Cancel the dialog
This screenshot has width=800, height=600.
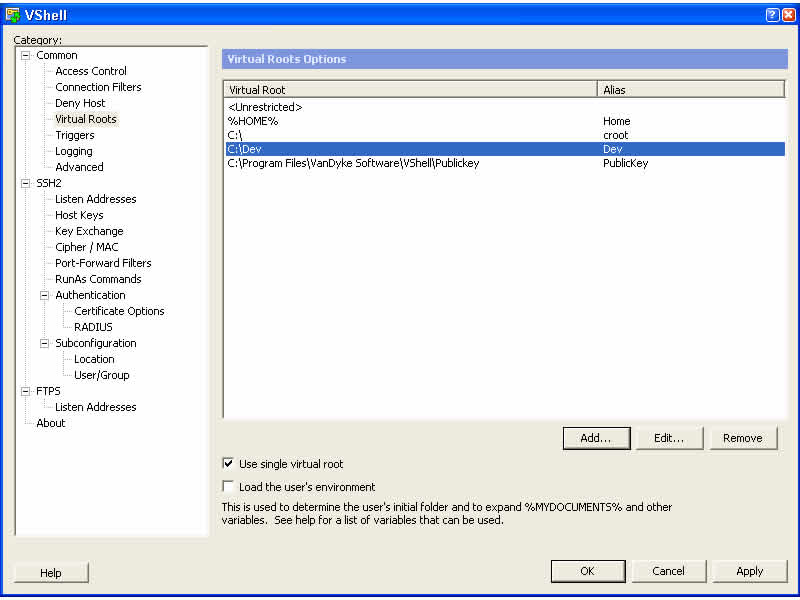[668, 571]
